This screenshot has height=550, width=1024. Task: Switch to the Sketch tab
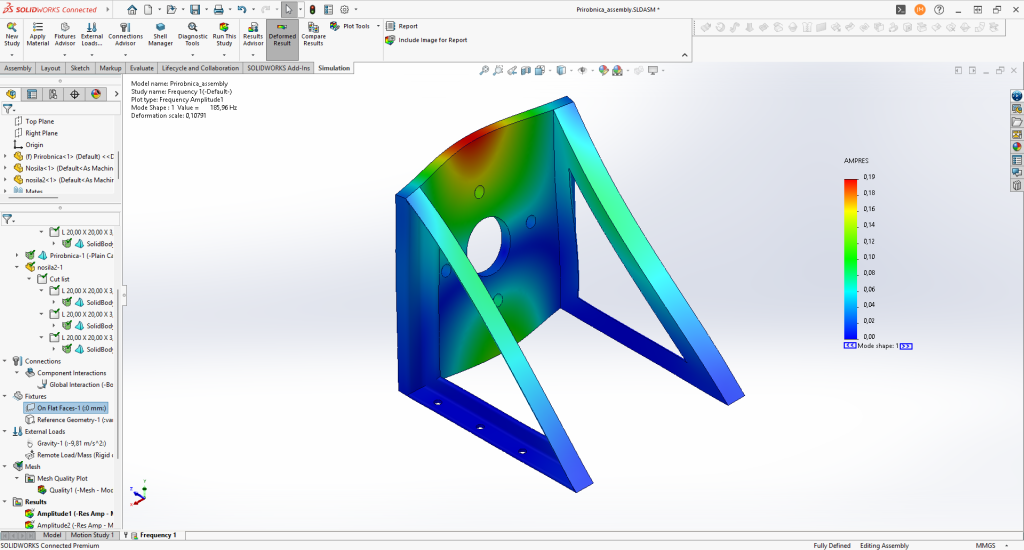coord(80,68)
